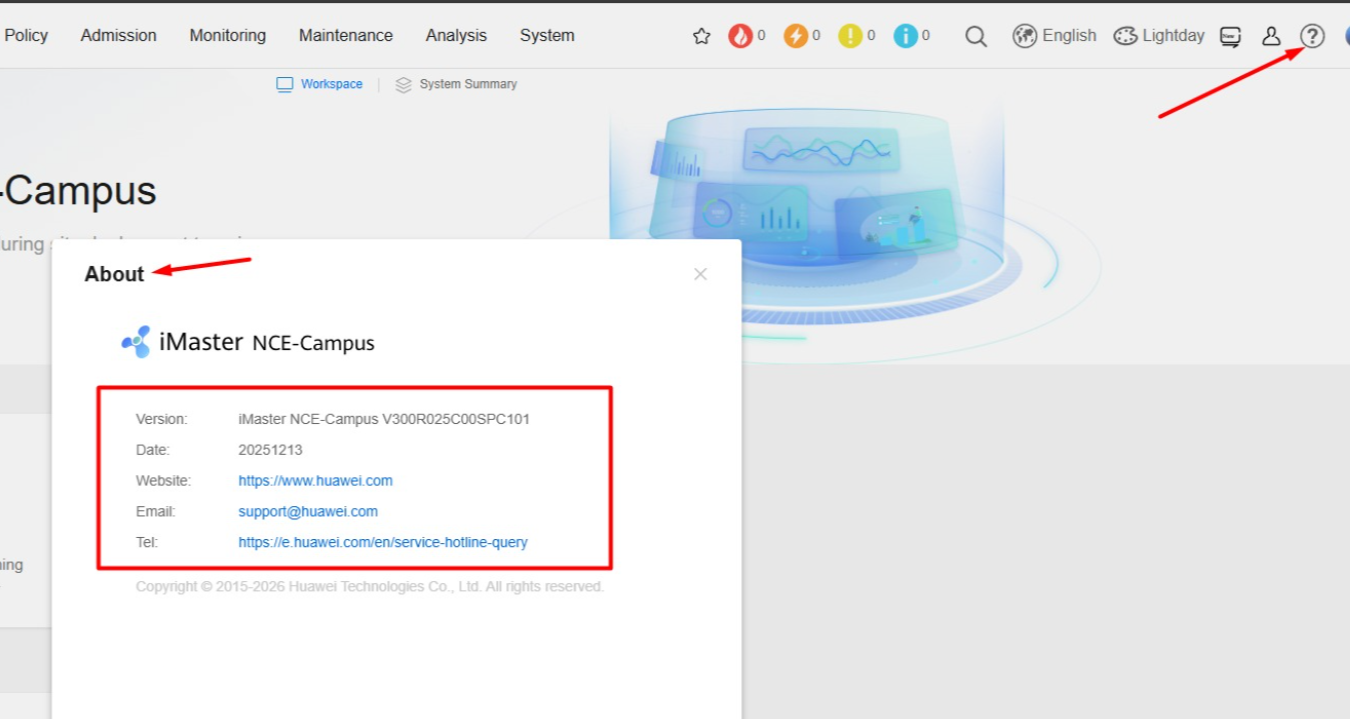Click the About dialog title

tap(114, 274)
